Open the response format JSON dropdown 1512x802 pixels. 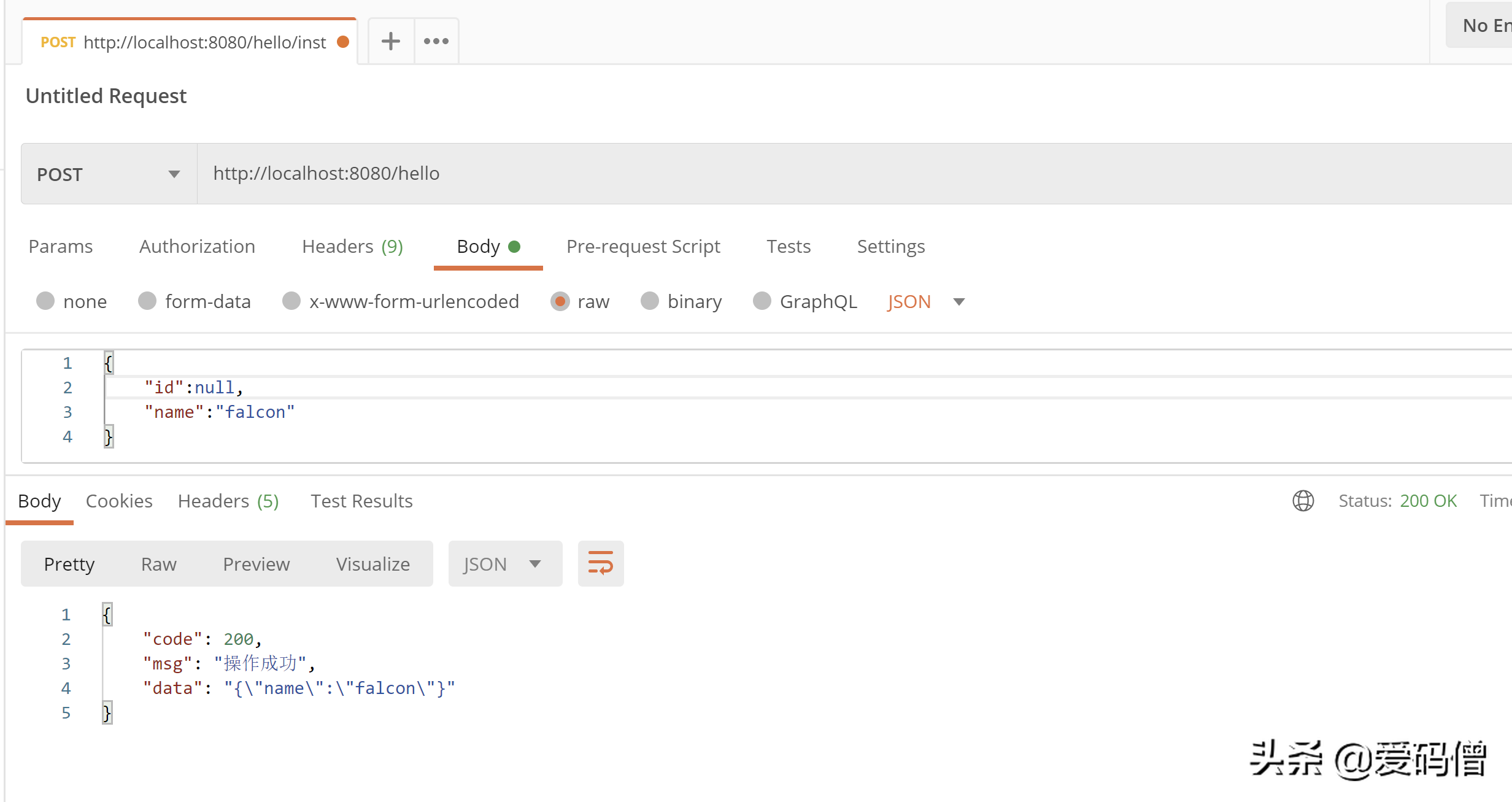tap(504, 563)
